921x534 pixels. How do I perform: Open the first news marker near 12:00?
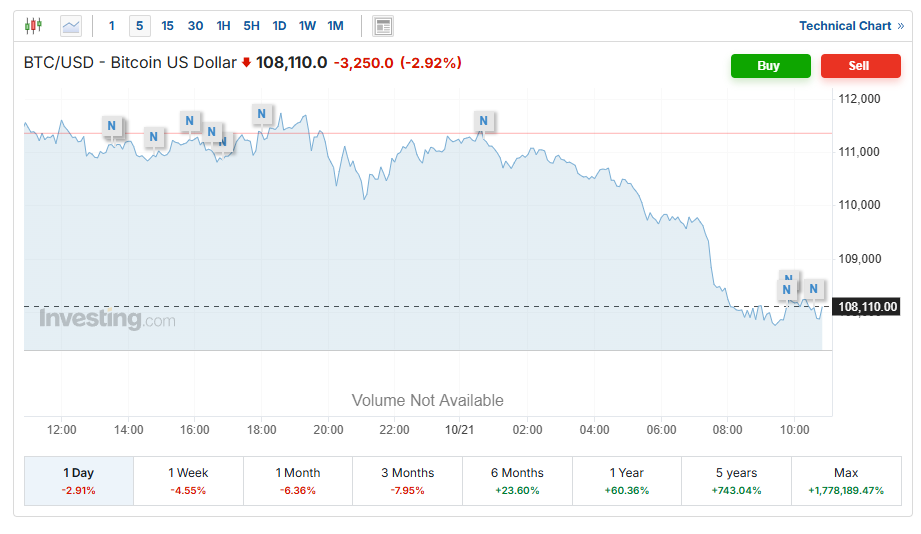(x=112, y=126)
